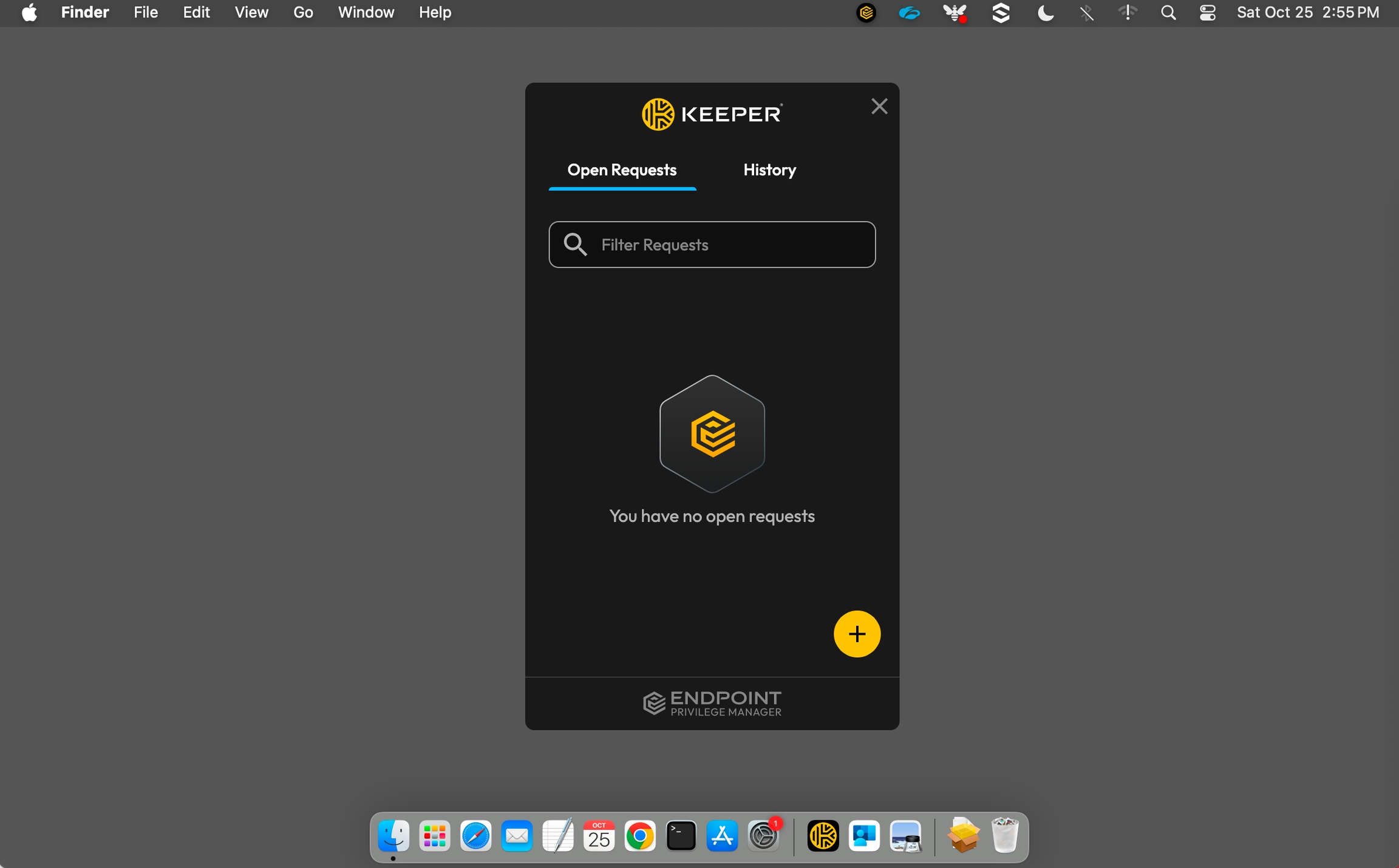The width and height of the screenshot is (1399, 868).
Task: Open Spotlight search in menu bar
Action: [1168, 13]
